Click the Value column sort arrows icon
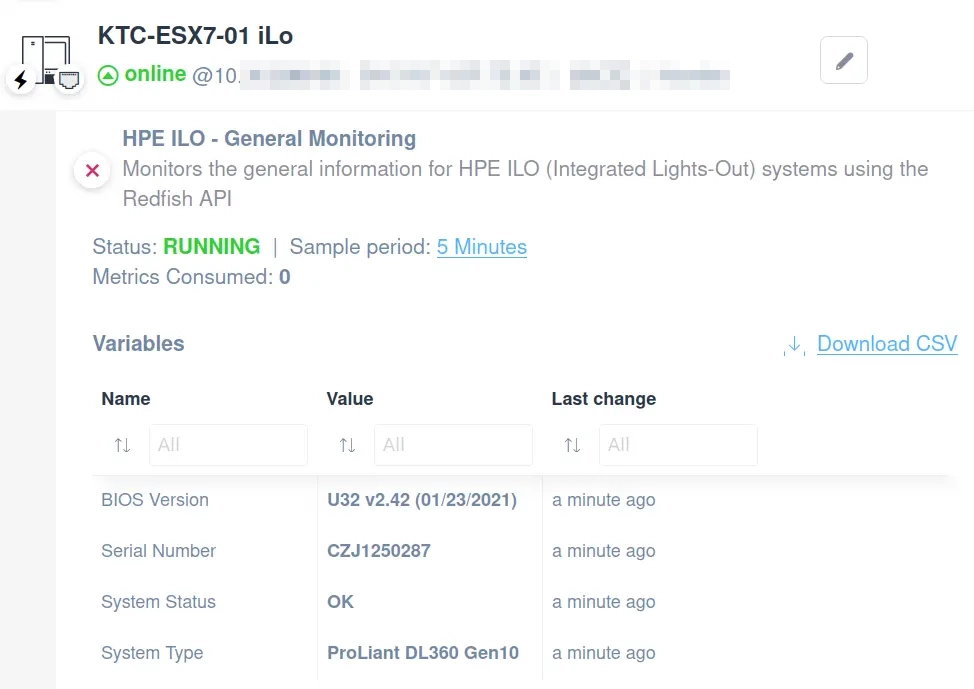The image size is (974, 689). click(x=347, y=445)
